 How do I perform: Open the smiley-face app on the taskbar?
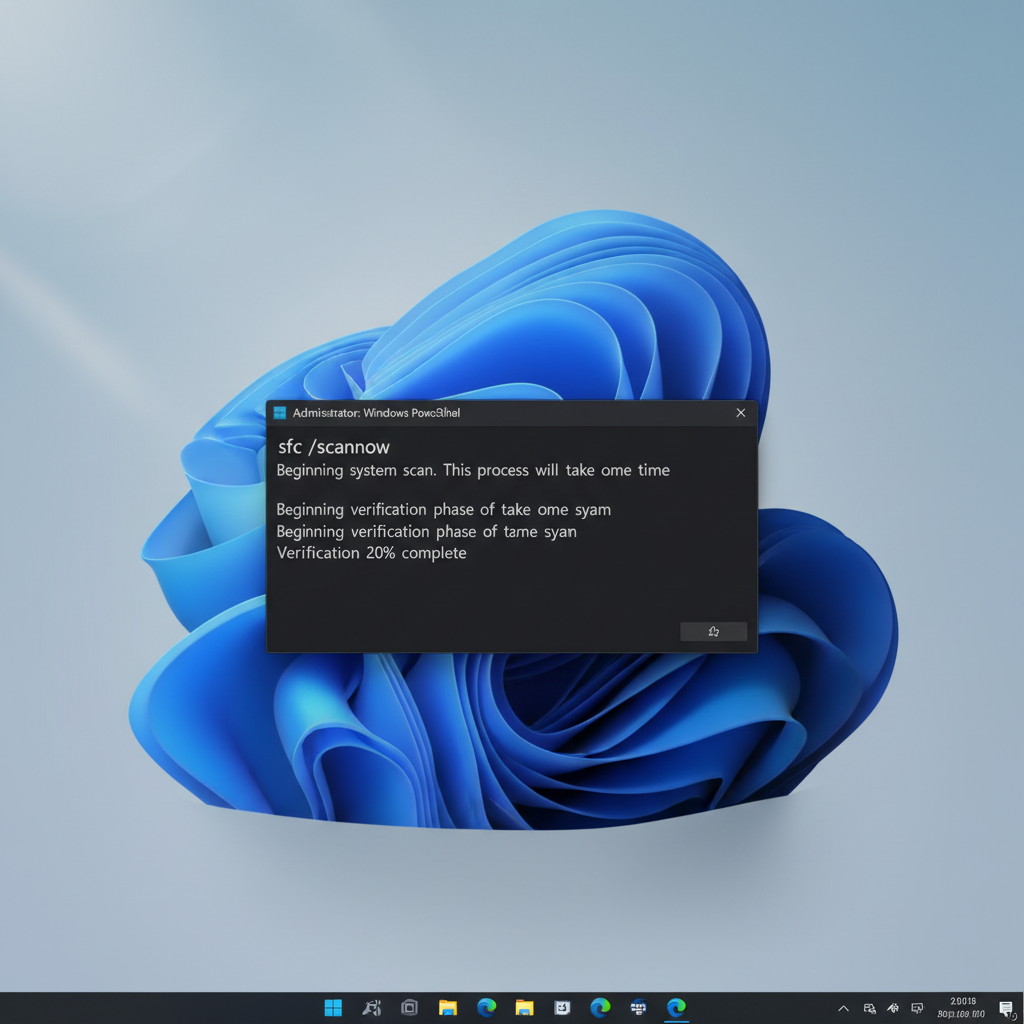tap(562, 1008)
